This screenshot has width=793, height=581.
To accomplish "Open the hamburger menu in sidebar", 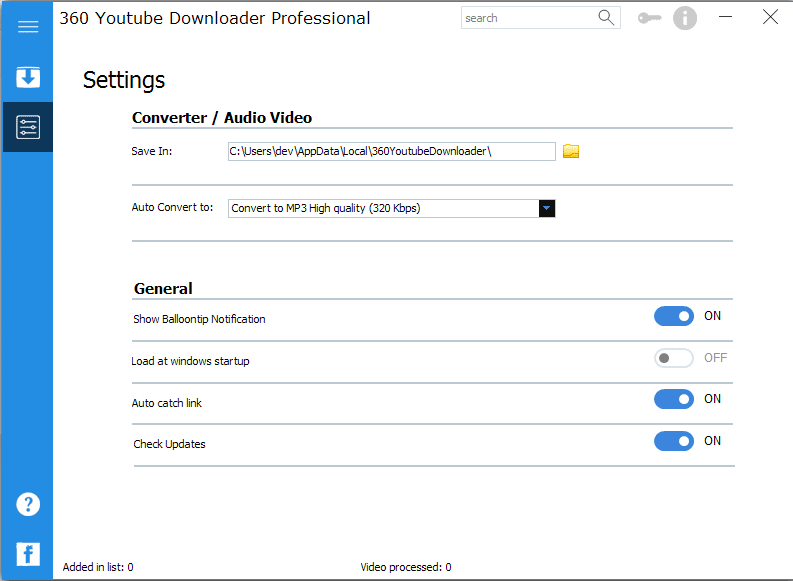I will click(28, 27).
